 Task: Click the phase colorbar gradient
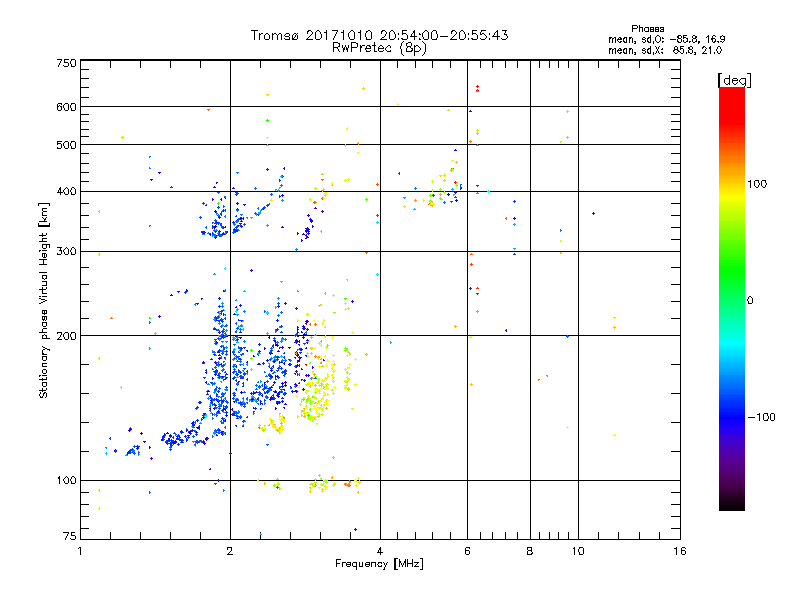click(732, 298)
